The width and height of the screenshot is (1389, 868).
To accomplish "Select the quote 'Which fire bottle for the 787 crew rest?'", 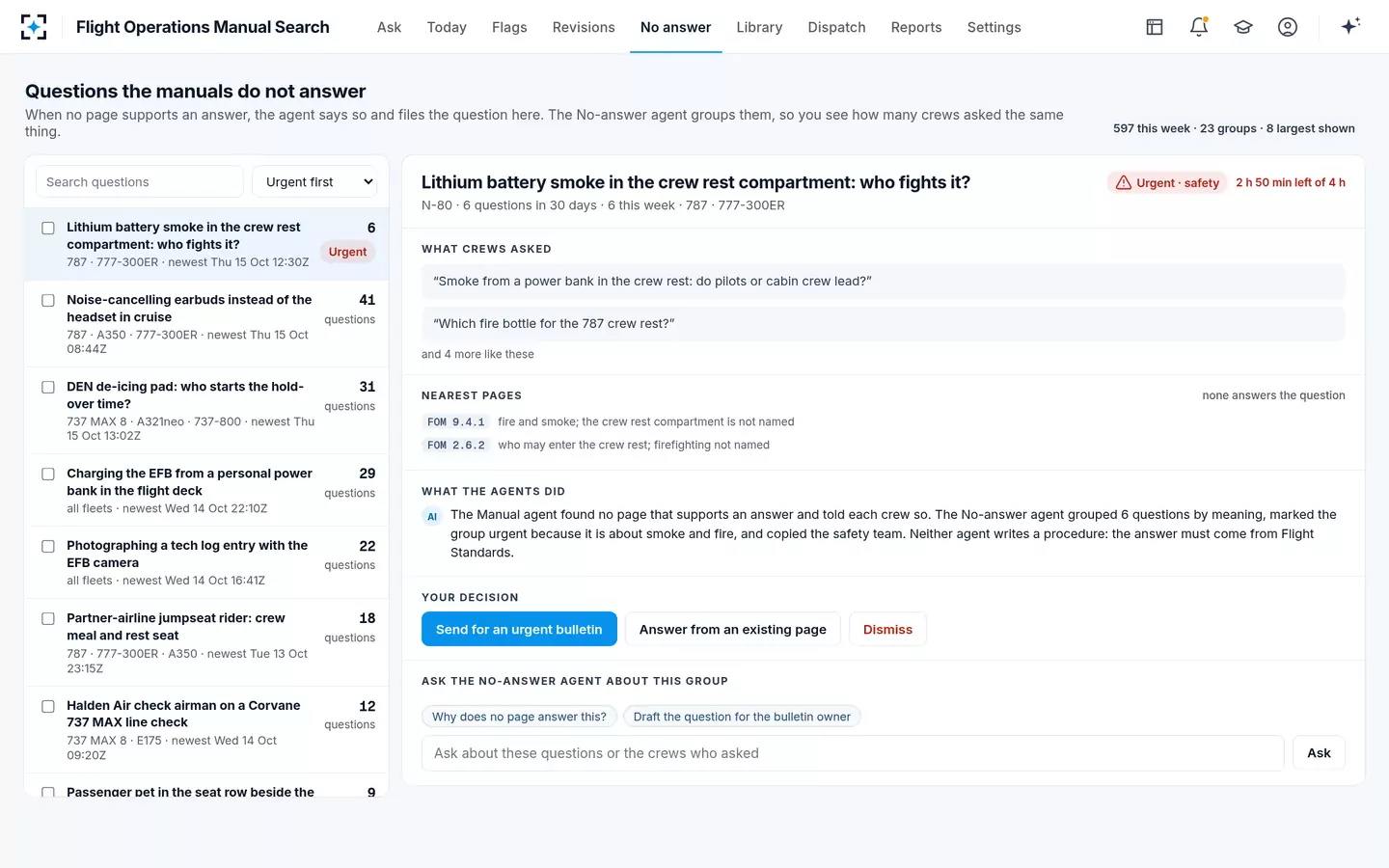I will coord(884,323).
